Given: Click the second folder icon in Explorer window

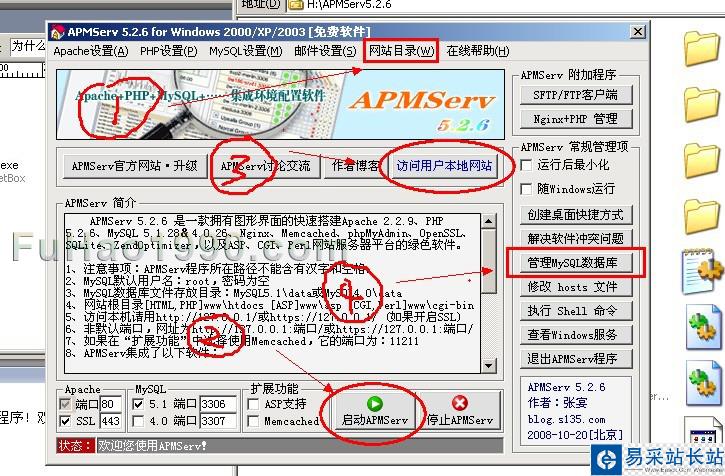Looking at the screenshot, I should pos(701,104).
